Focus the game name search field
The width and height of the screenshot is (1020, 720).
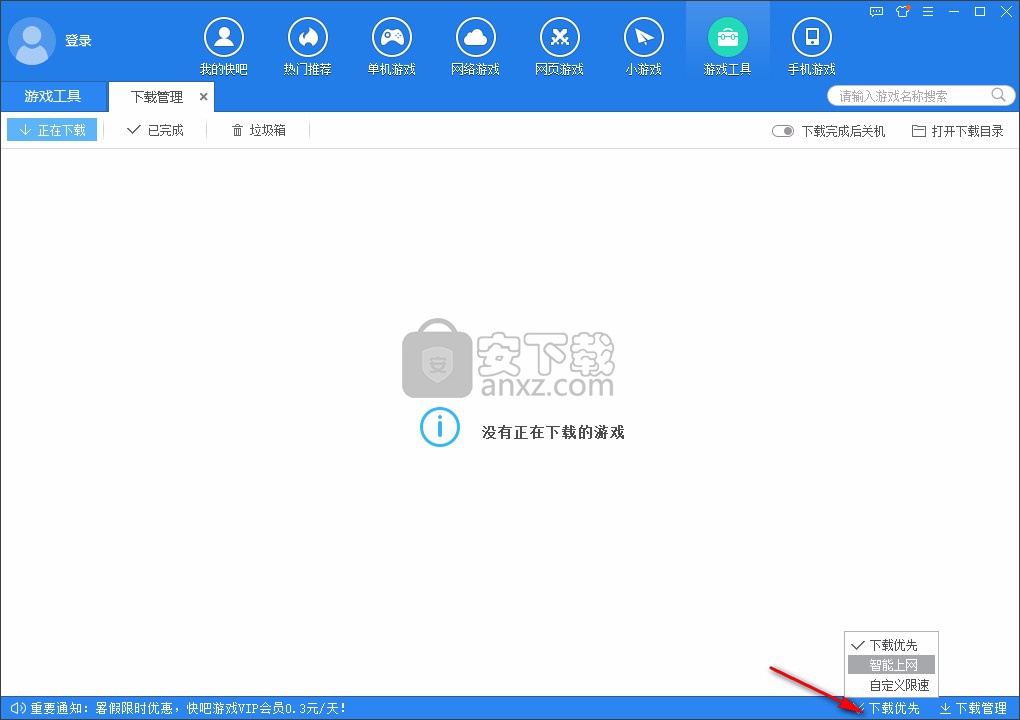[914, 96]
